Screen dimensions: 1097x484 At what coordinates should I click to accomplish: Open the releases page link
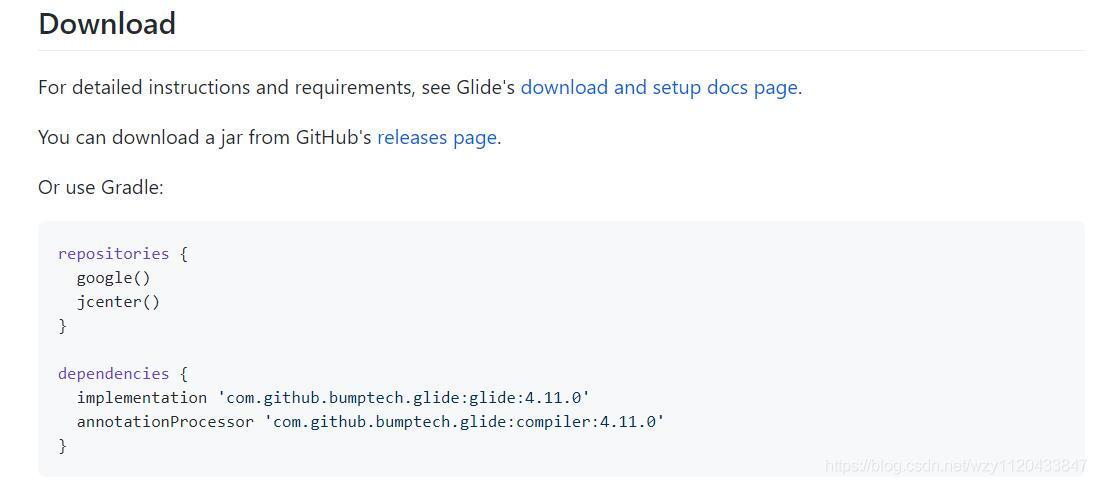[437, 137]
